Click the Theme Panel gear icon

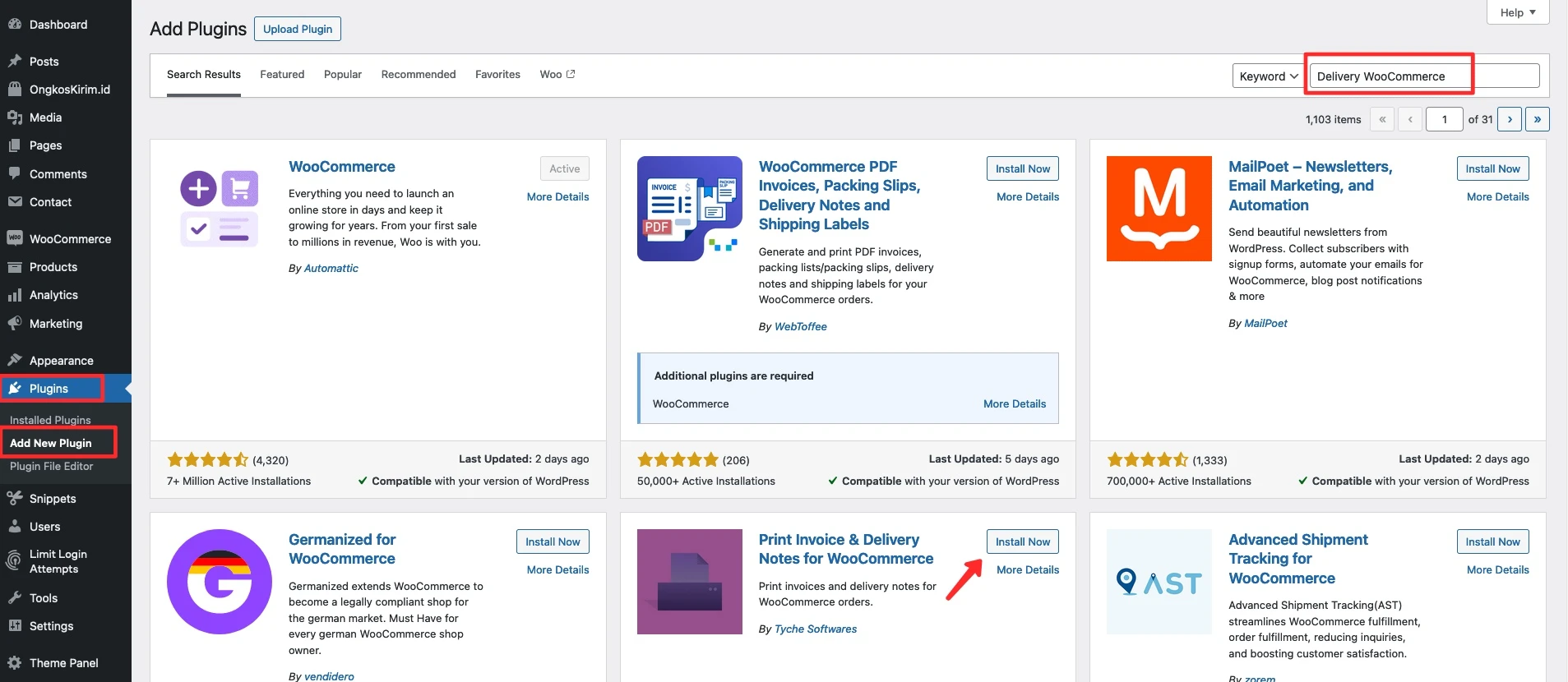(x=15, y=662)
